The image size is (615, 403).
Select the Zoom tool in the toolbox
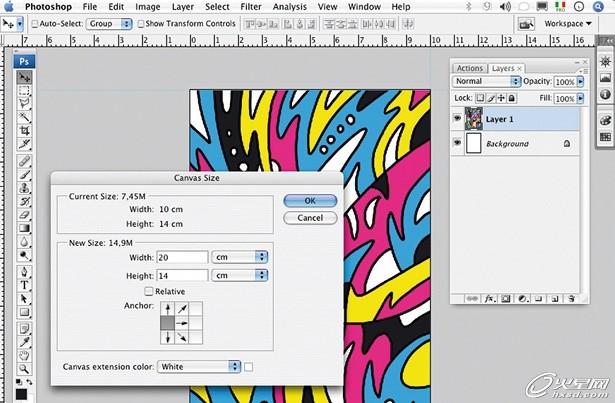point(24,369)
